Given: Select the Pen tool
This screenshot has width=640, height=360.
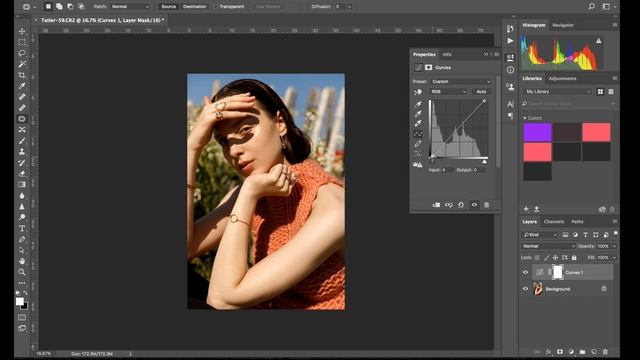Looking at the screenshot, I should click(x=22, y=239).
